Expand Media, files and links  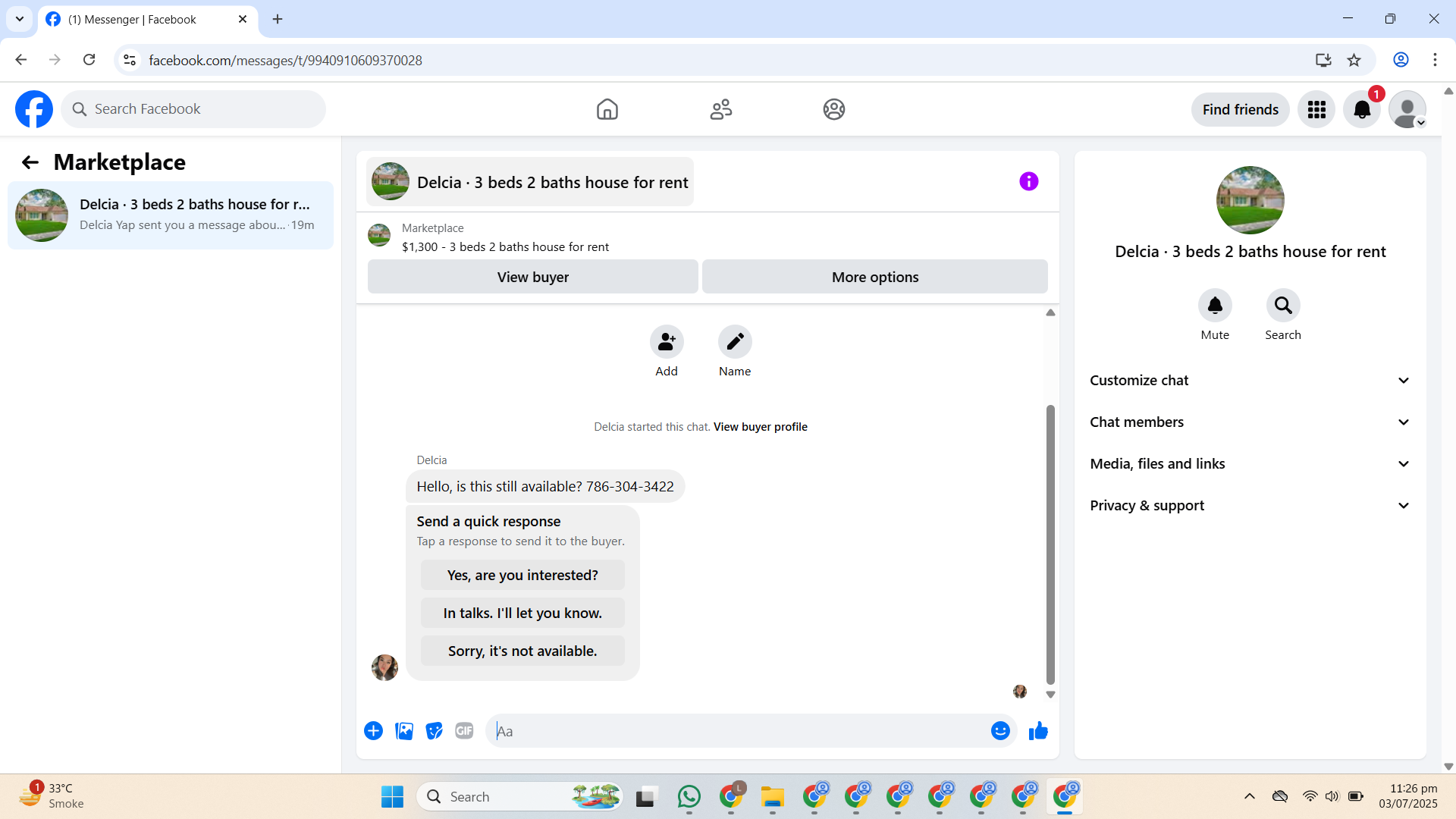(1250, 464)
